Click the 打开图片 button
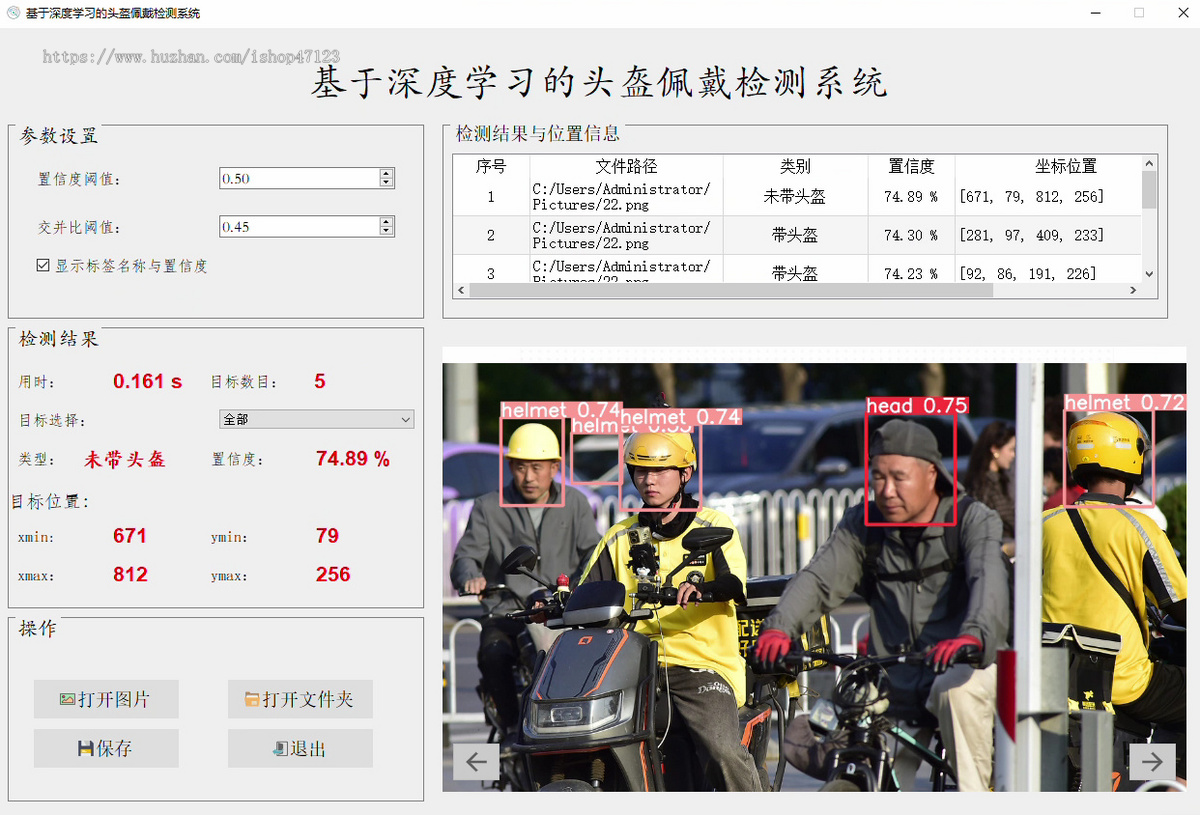This screenshot has height=815, width=1200. 106,699
